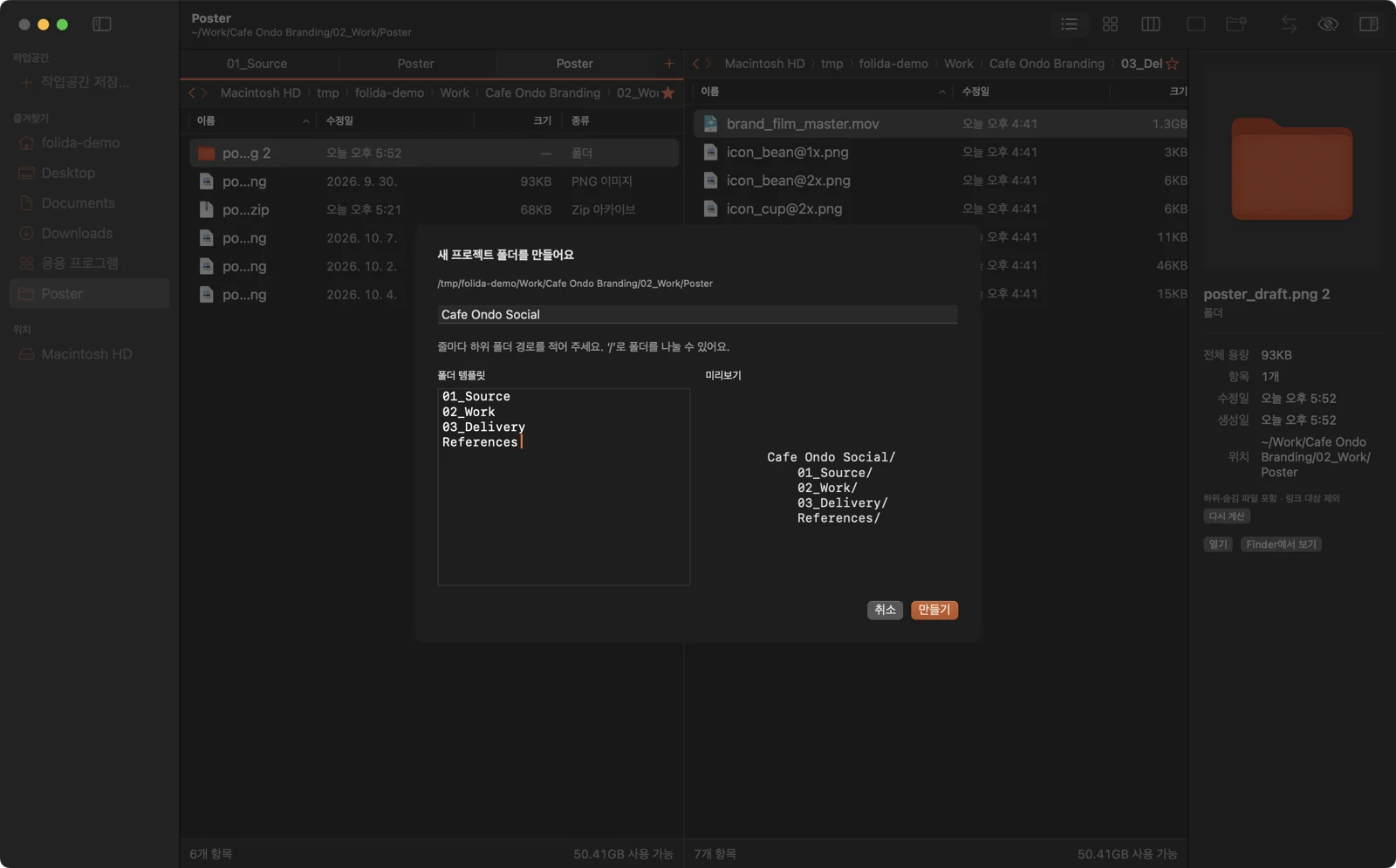The image size is (1396, 868).
Task: Toggle the sidebar panel icon
Action: point(102,24)
